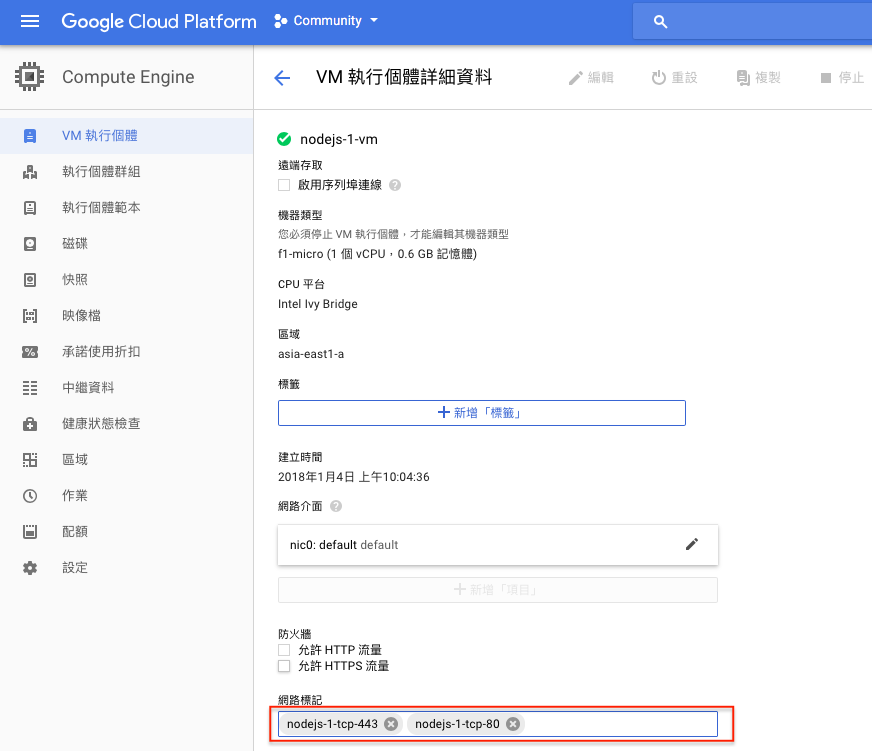Click help icon next to 網路介面
The width and height of the screenshot is (872, 751).
point(336,506)
